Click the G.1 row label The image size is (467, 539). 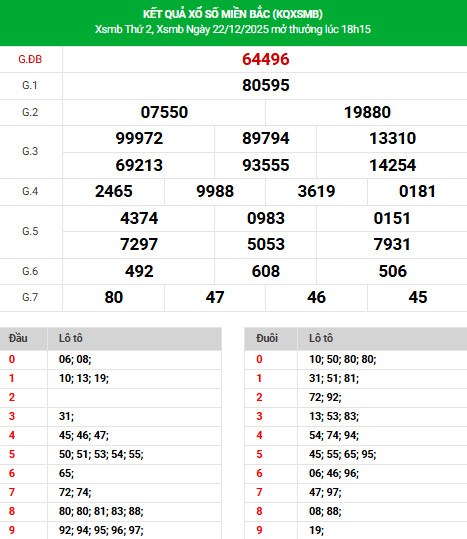pyautogui.click(x=30, y=85)
